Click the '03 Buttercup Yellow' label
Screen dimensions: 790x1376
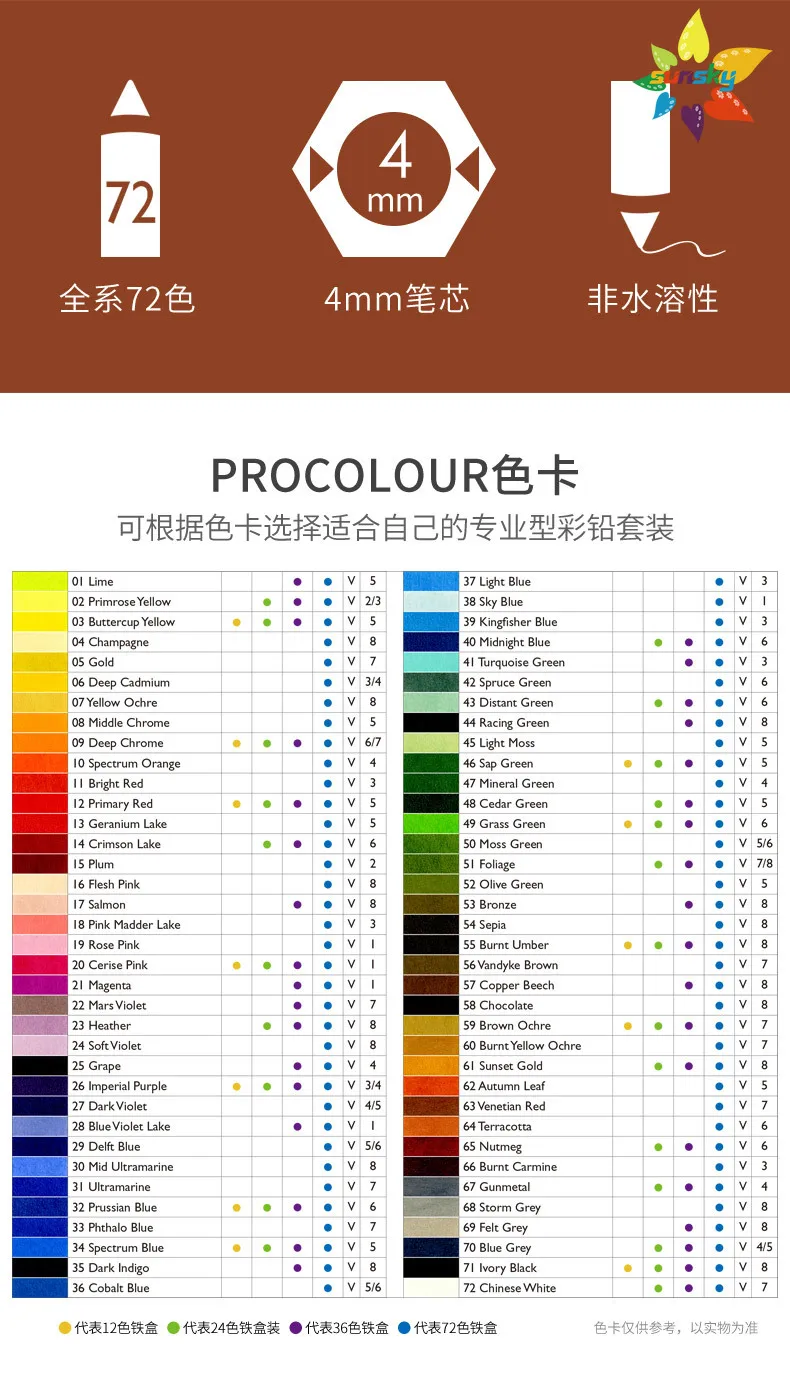click(123, 622)
